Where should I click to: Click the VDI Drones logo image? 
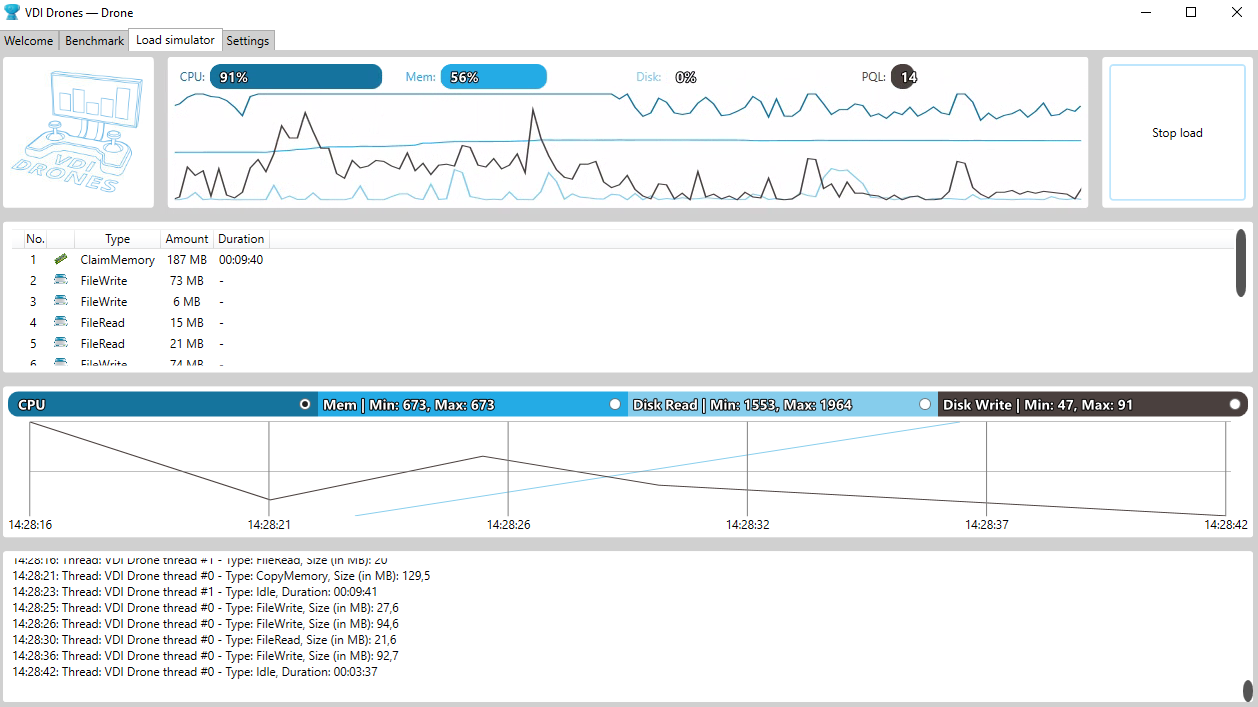[78, 132]
